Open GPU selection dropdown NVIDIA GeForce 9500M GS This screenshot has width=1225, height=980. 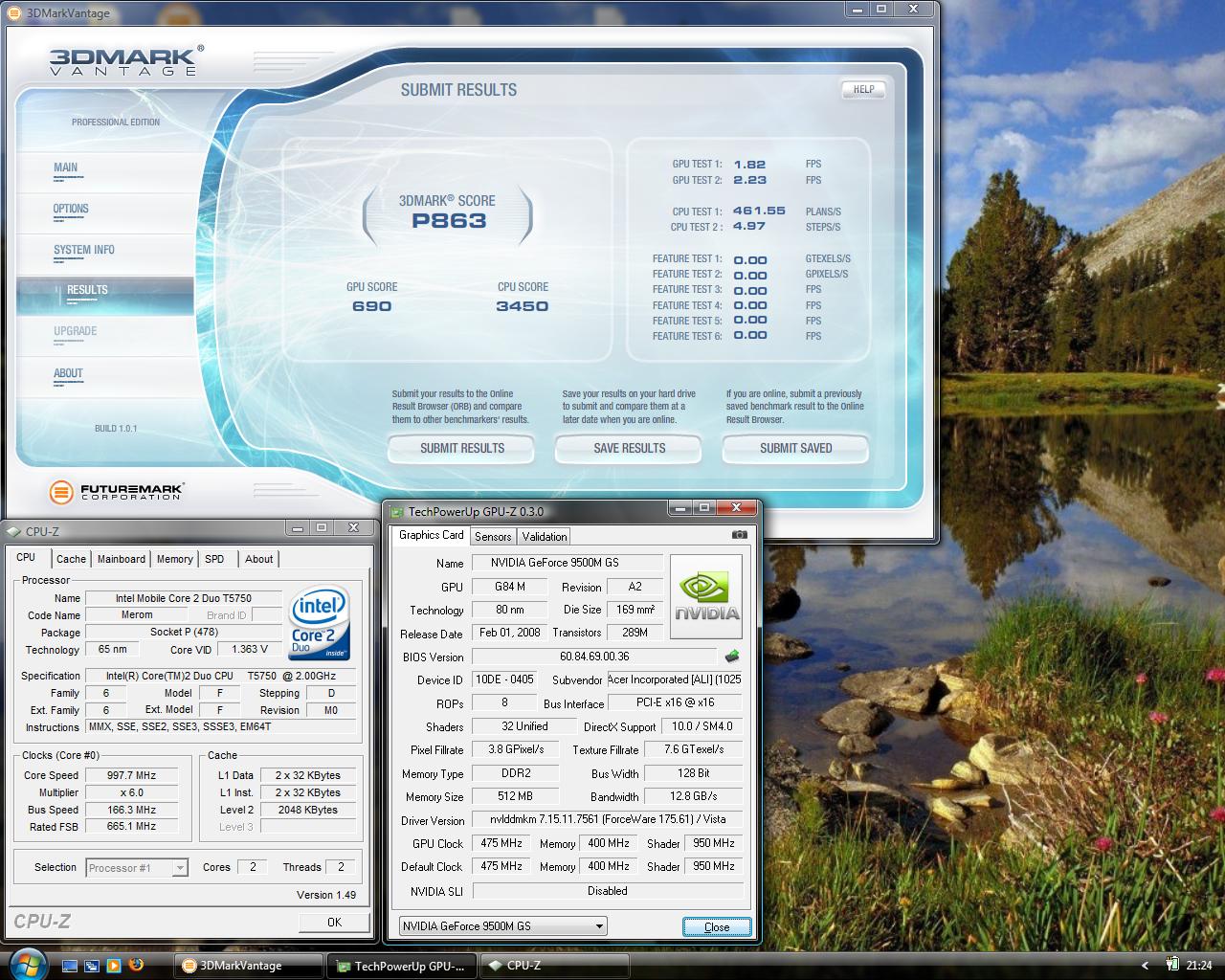pyautogui.click(x=503, y=925)
